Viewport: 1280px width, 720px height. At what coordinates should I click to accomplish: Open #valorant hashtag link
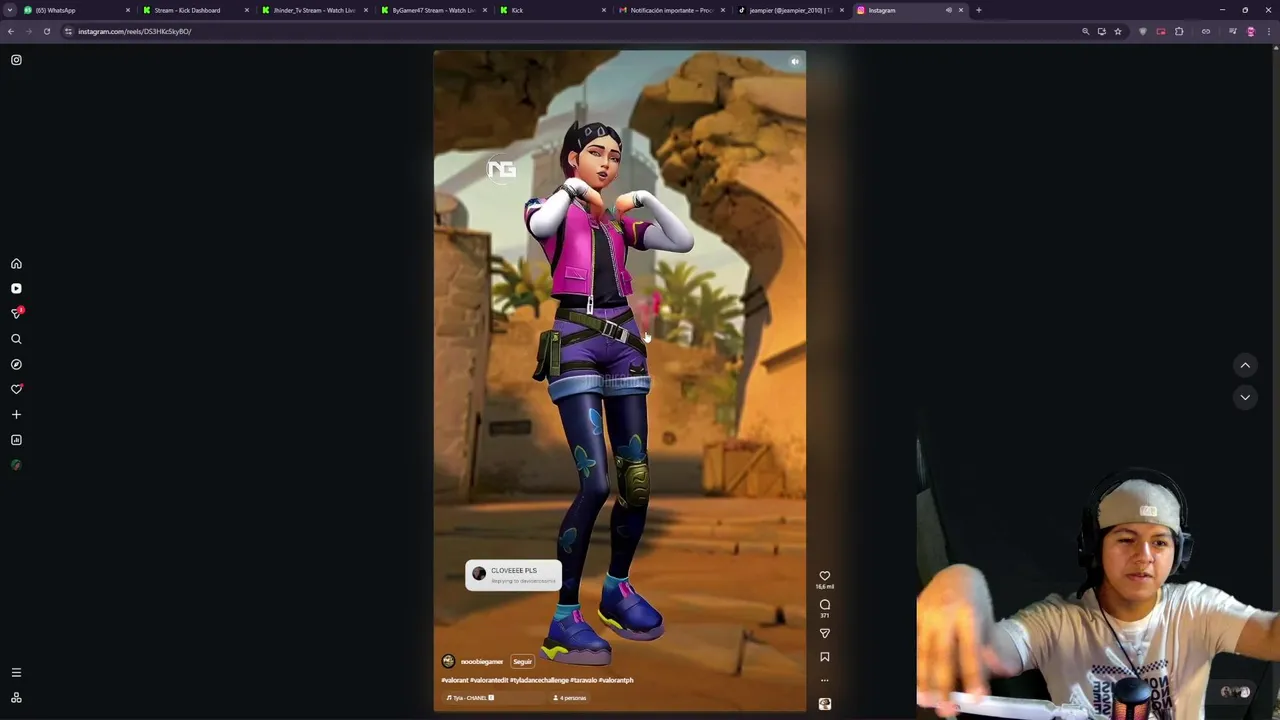click(455, 680)
